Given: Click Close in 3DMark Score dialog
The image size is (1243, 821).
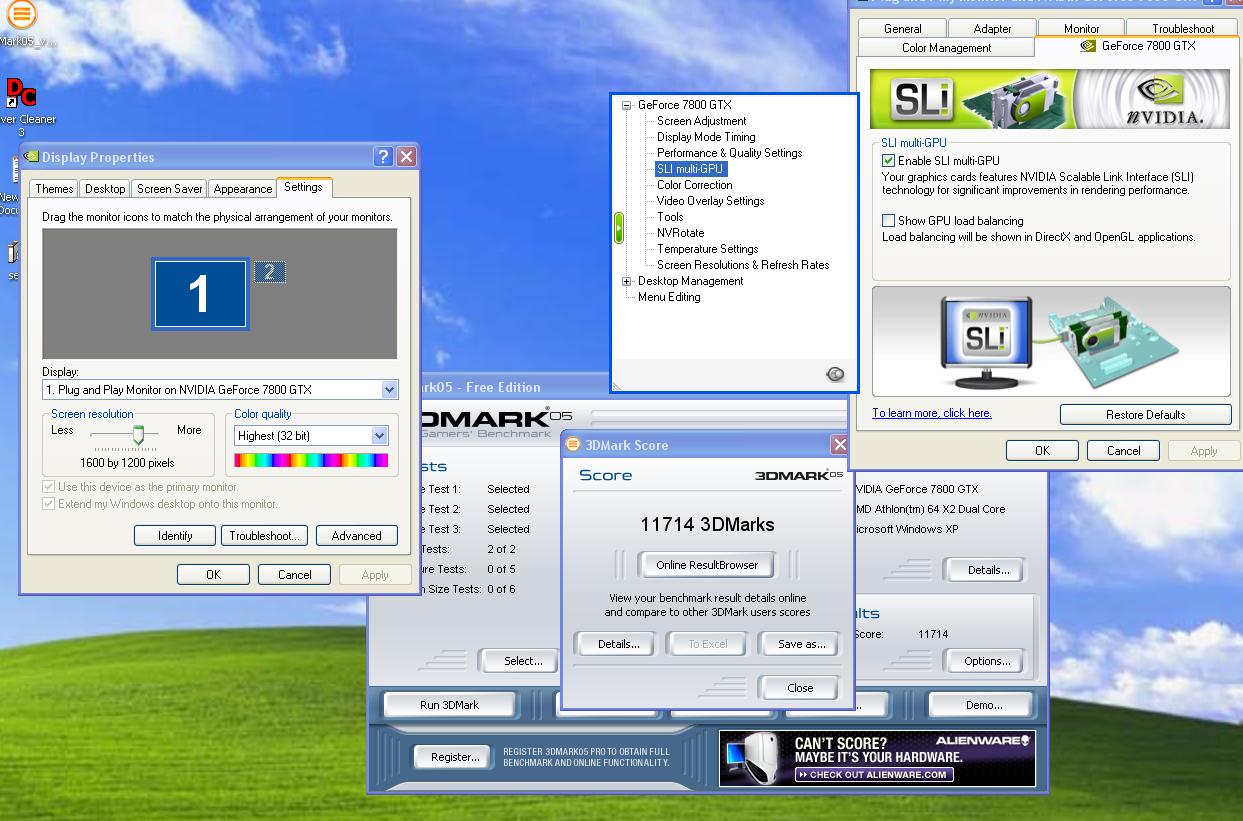Looking at the screenshot, I should [x=800, y=688].
